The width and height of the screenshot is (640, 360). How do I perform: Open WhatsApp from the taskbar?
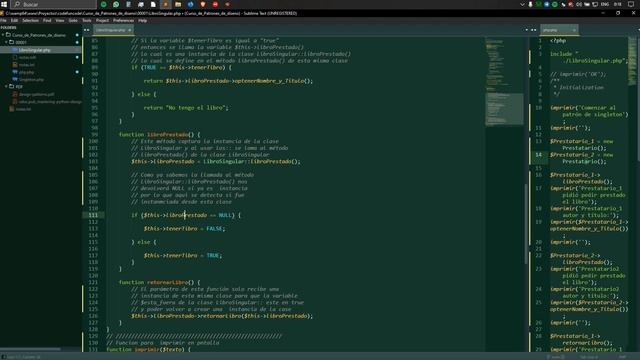point(116,4)
